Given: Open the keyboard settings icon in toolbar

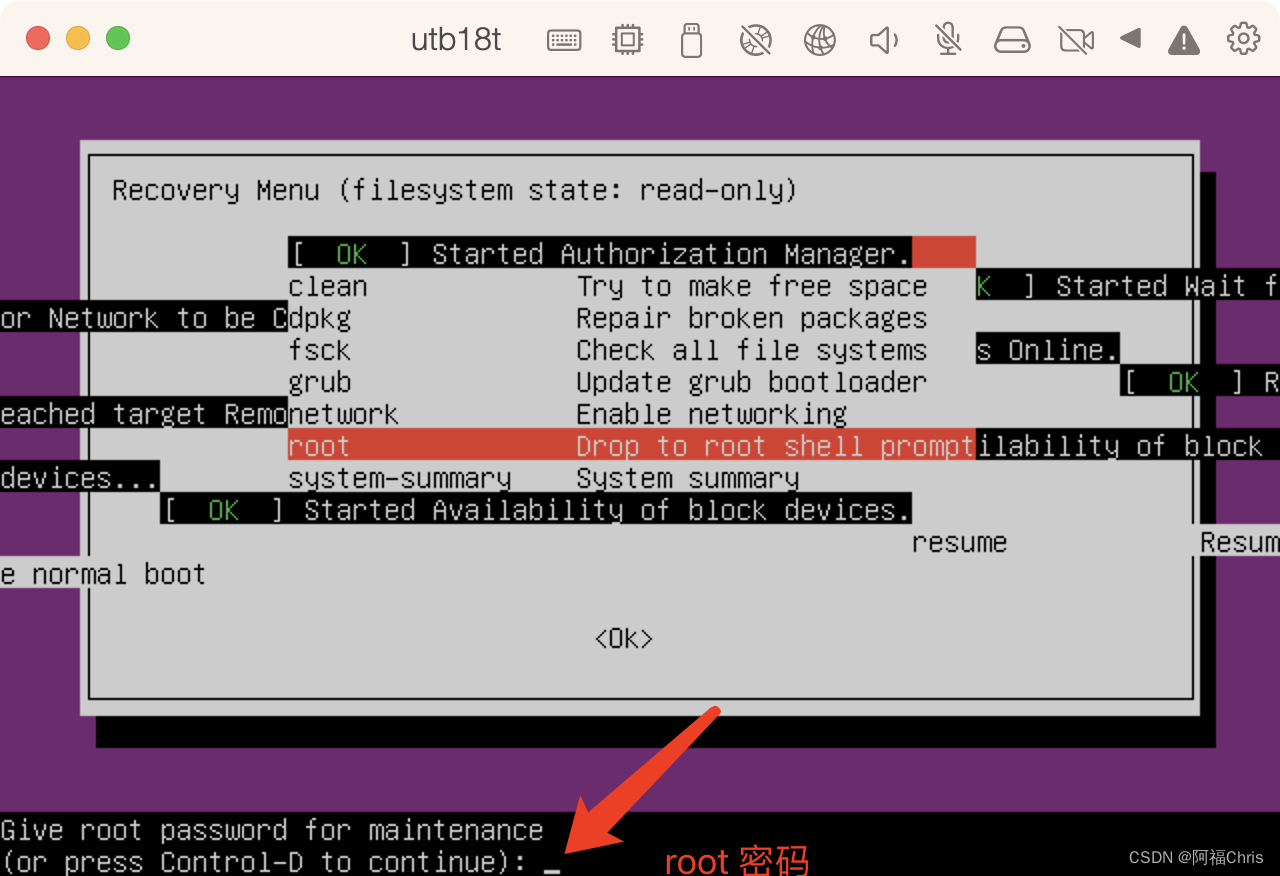Looking at the screenshot, I should point(564,40).
